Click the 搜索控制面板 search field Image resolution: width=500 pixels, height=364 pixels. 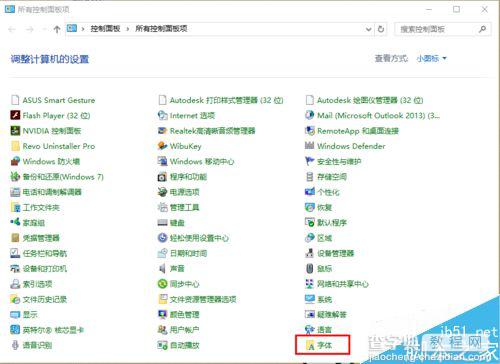[x=442, y=29]
